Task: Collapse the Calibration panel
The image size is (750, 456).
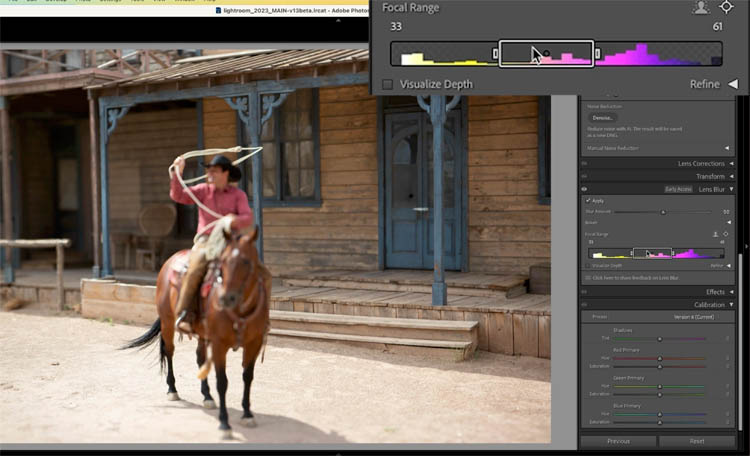Action: pos(731,305)
